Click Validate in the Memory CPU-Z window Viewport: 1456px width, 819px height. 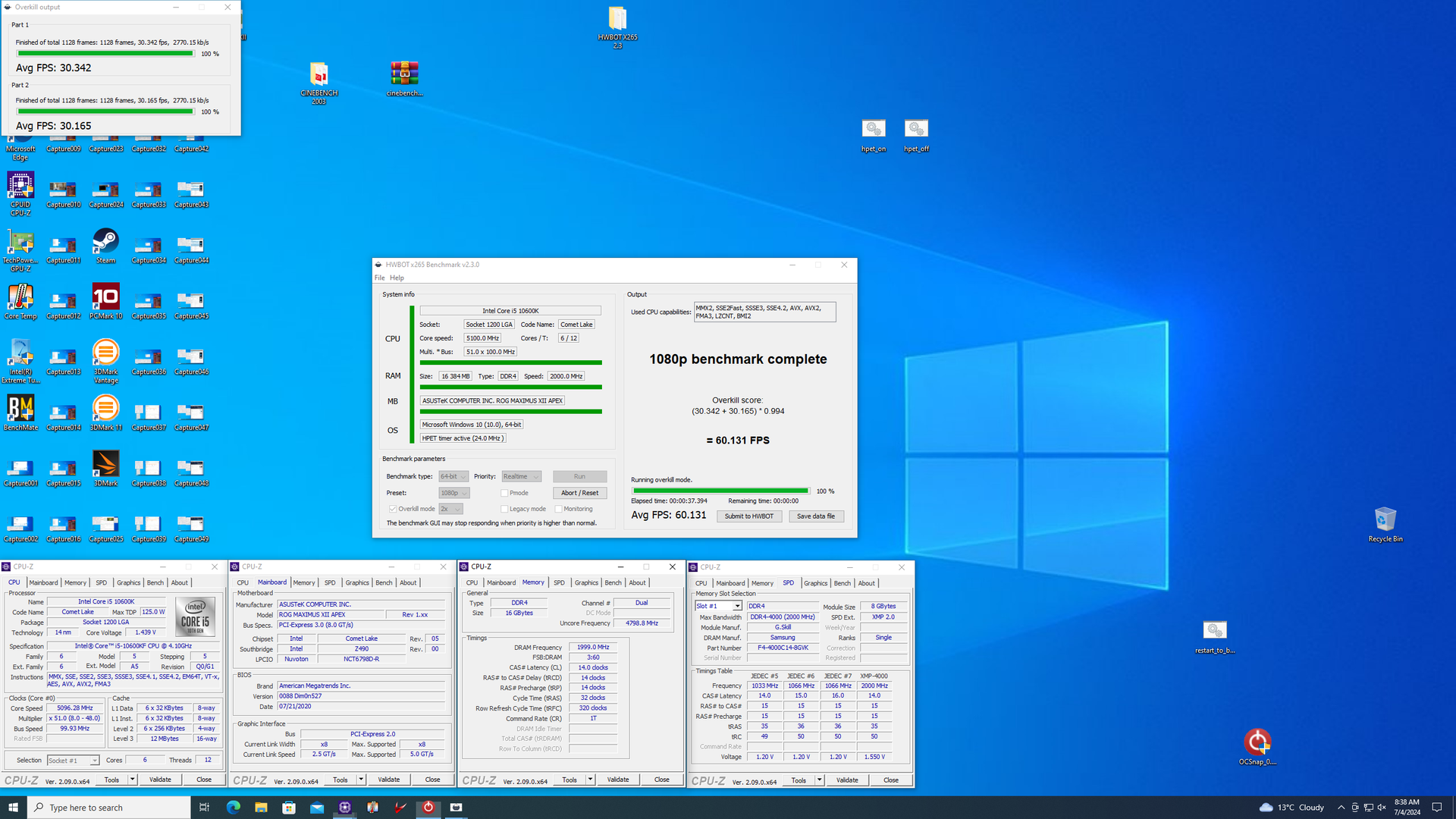click(x=617, y=780)
